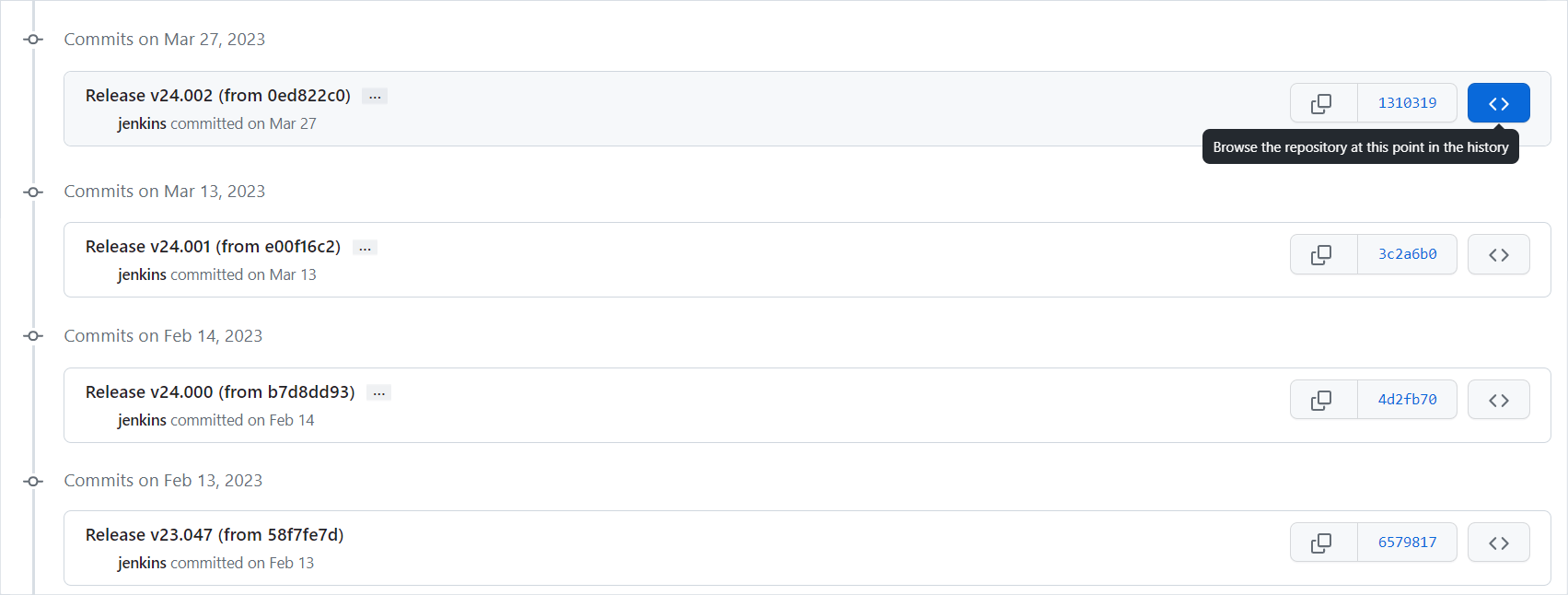Copy full SHA for commit 1310319
Screen dimensions: 1568x595
pos(1323,103)
